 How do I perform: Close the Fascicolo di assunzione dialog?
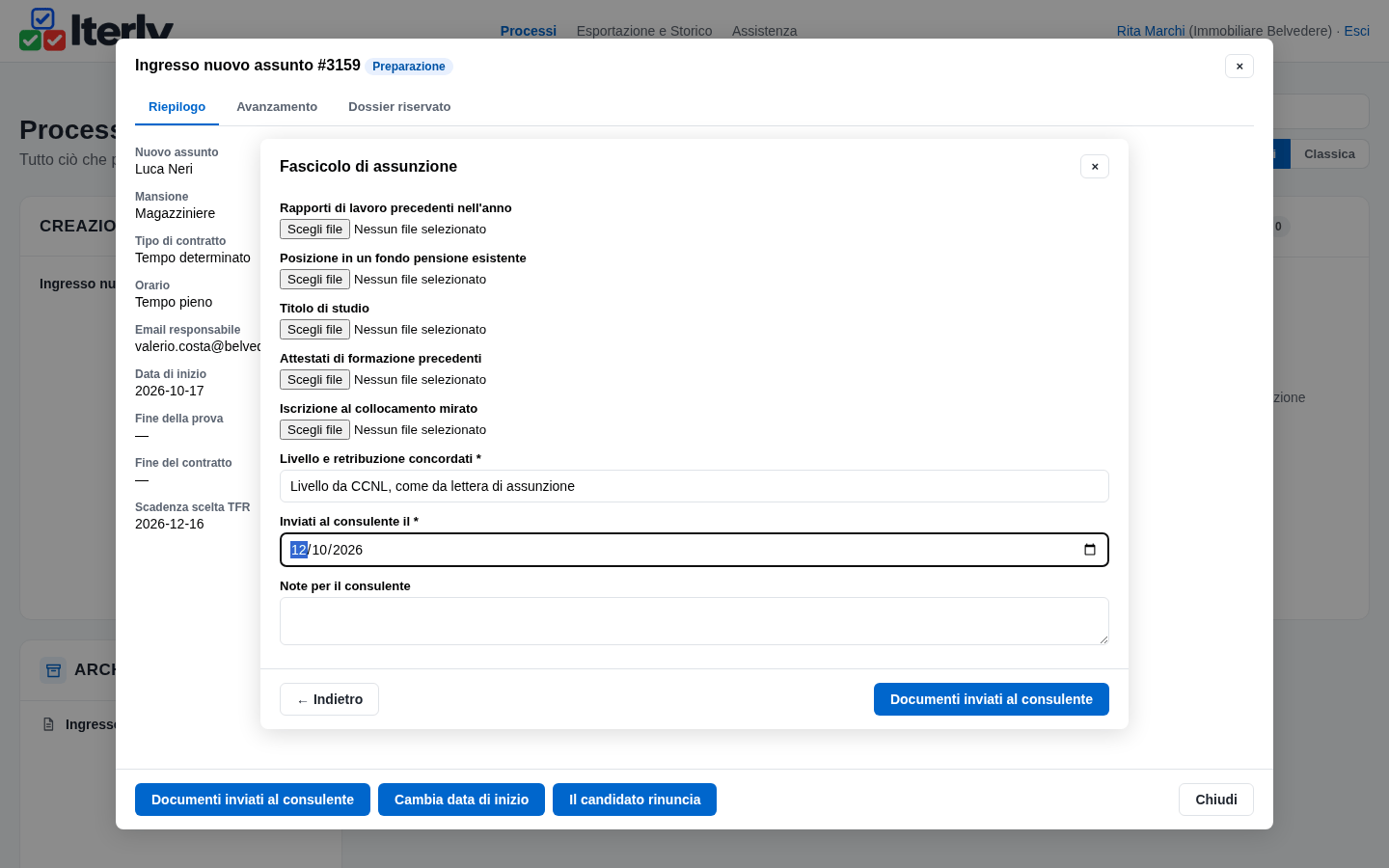1095,167
